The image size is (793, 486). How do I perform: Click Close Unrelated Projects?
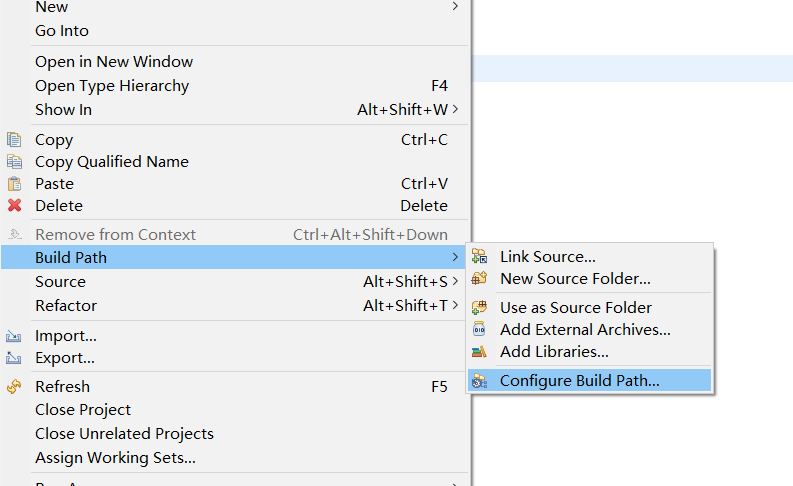[124, 434]
